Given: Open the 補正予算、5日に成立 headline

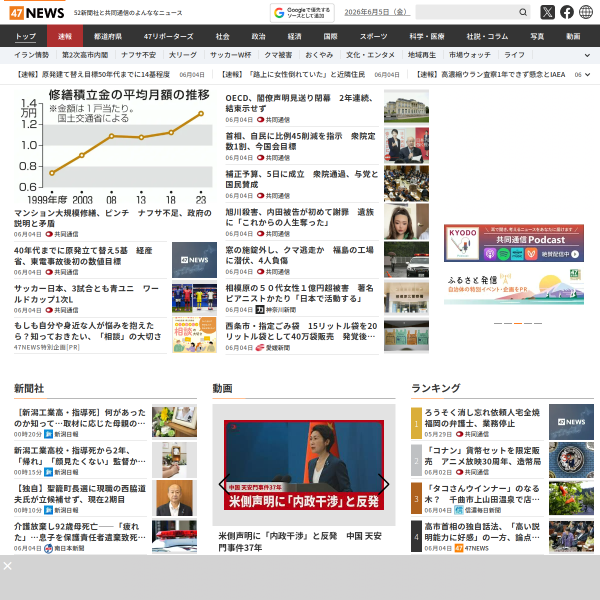Looking at the screenshot, I should [302, 179].
